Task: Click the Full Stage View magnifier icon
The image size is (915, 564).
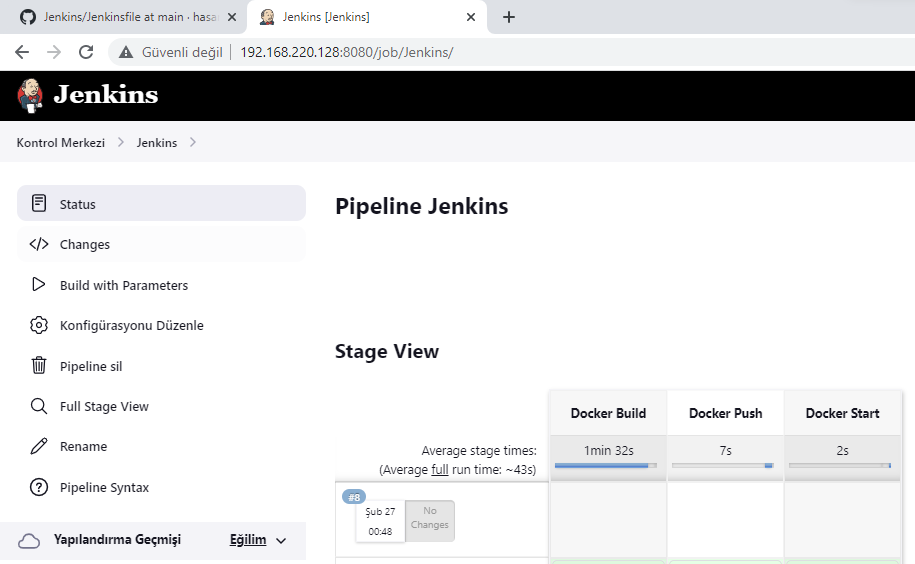Action: click(x=39, y=406)
